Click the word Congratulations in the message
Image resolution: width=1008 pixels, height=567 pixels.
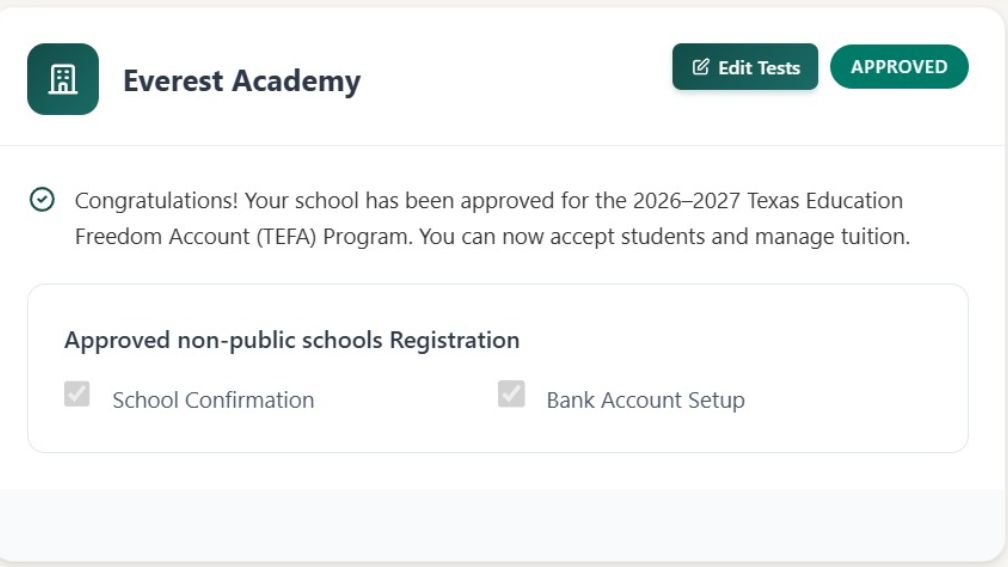(156, 200)
